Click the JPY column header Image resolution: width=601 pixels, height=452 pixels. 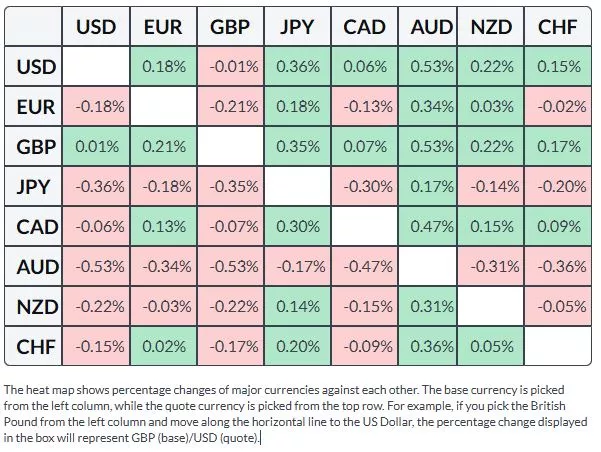(298, 27)
